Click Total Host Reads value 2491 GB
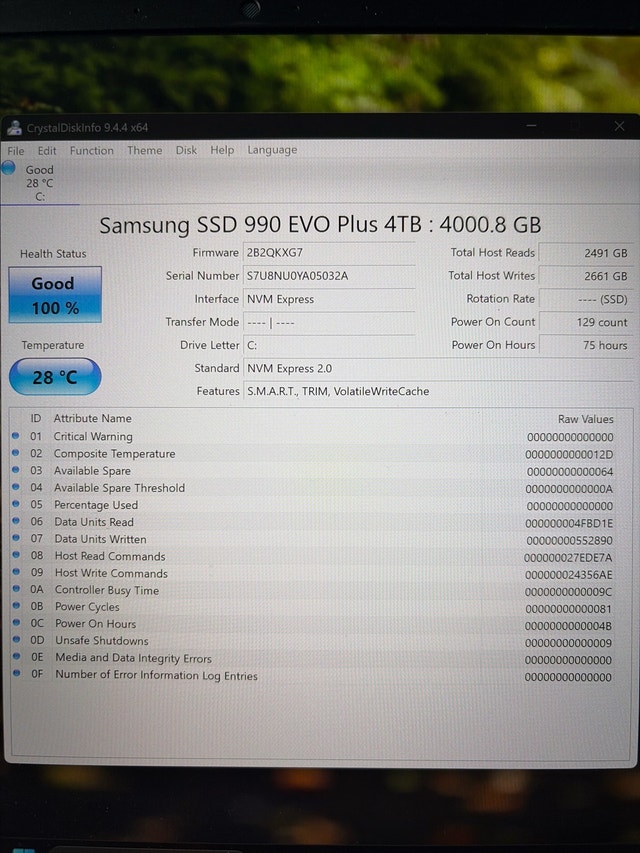Image resolution: width=640 pixels, height=853 pixels. click(x=586, y=253)
